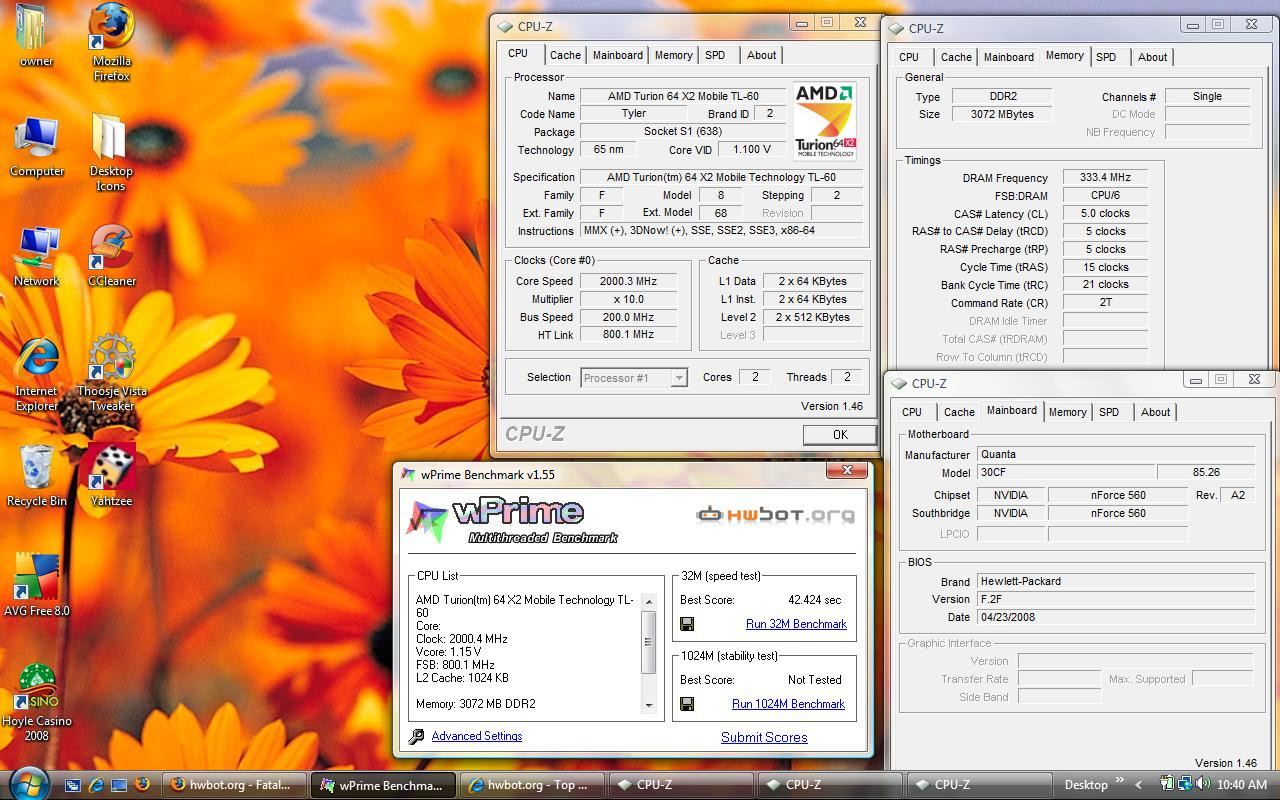Click the hwbot.org logo in wPrime
The height and width of the screenshot is (800, 1280).
tap(776, 515)
